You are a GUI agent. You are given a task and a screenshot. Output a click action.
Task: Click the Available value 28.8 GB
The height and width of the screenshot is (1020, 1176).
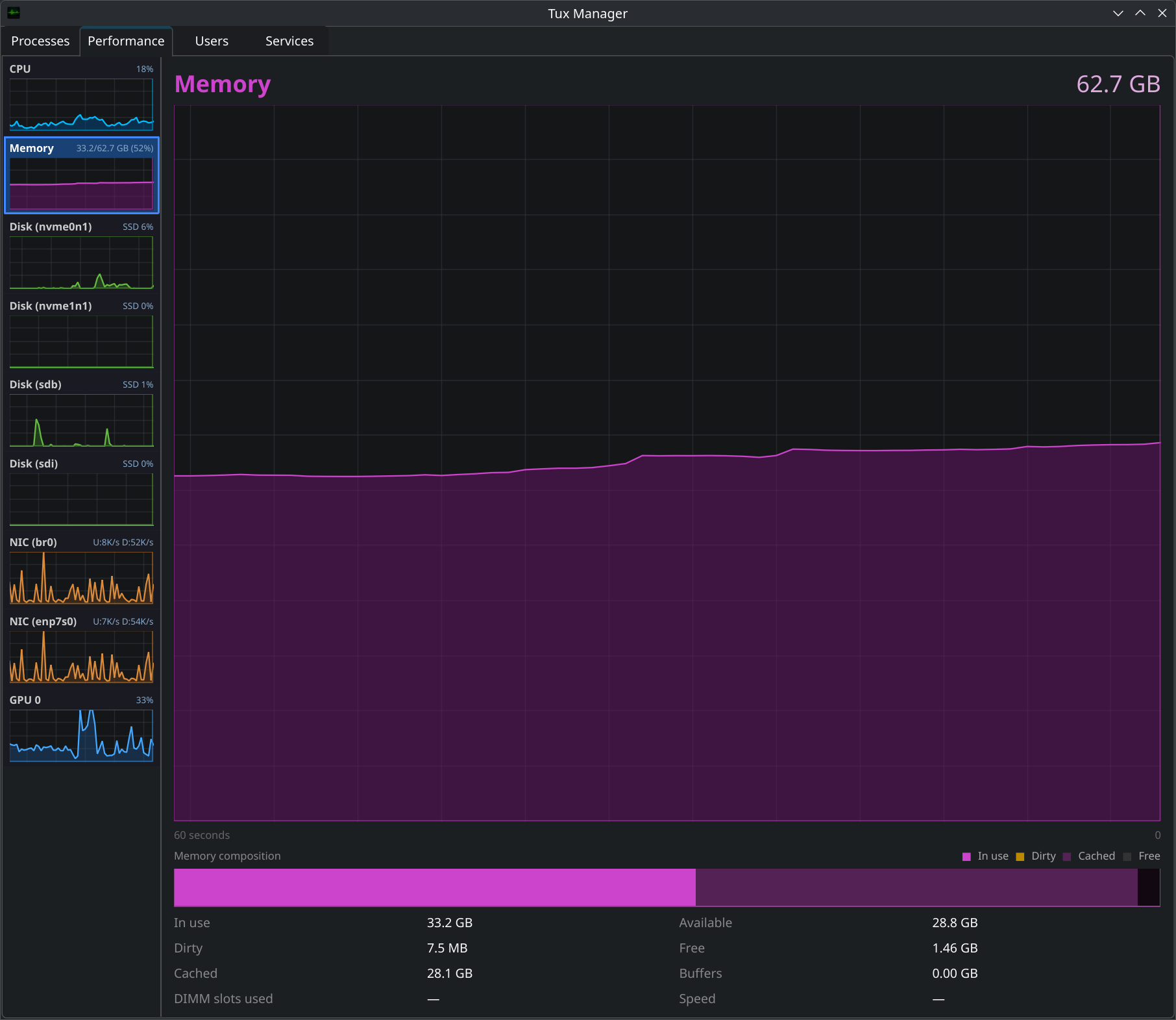[955, 923]
